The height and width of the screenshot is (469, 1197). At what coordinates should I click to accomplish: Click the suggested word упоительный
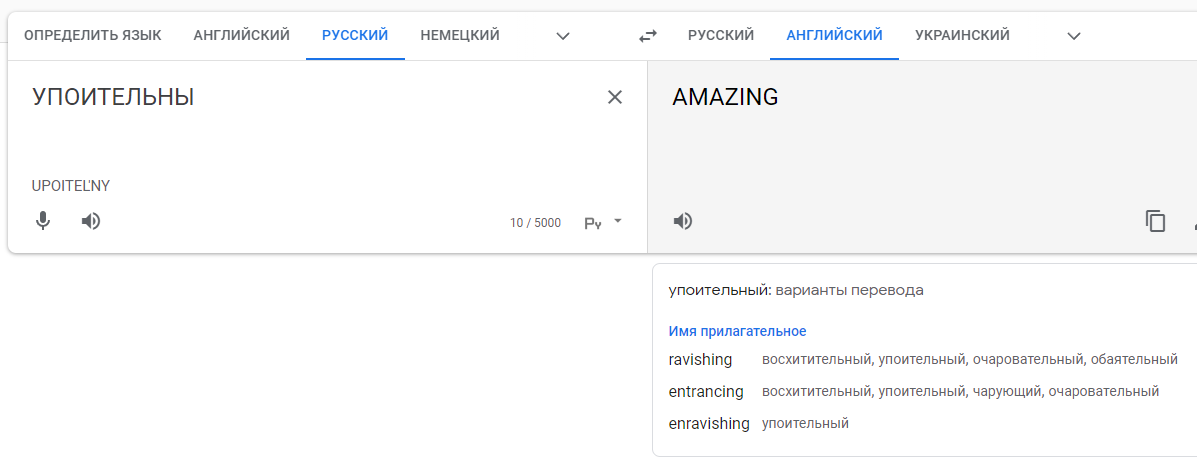coord(719,290)
